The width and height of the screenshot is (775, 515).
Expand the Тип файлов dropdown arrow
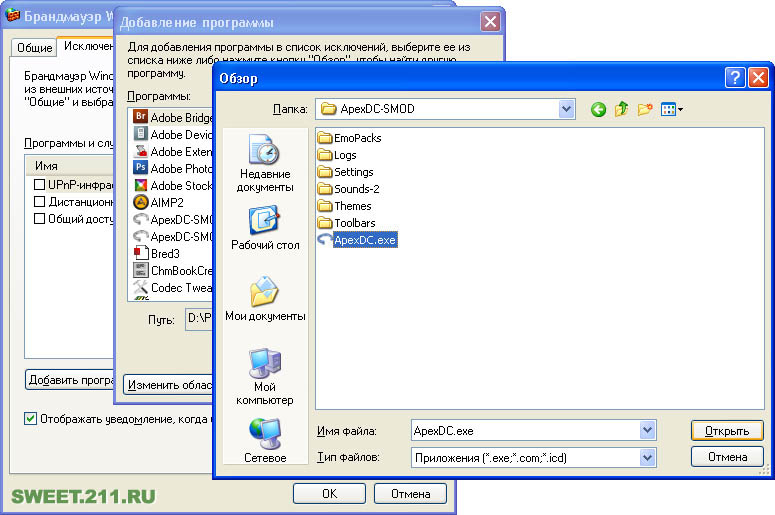click(x=647, y=458)
